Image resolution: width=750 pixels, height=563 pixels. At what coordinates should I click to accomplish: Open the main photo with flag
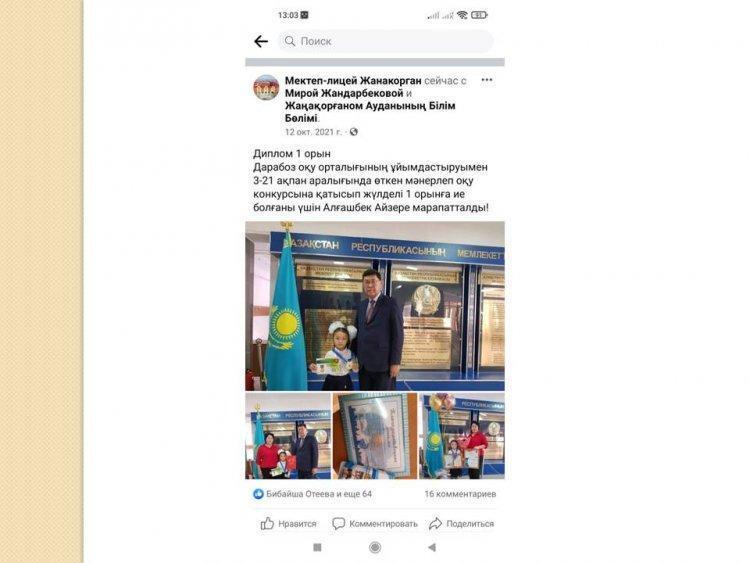click(375, 306)
